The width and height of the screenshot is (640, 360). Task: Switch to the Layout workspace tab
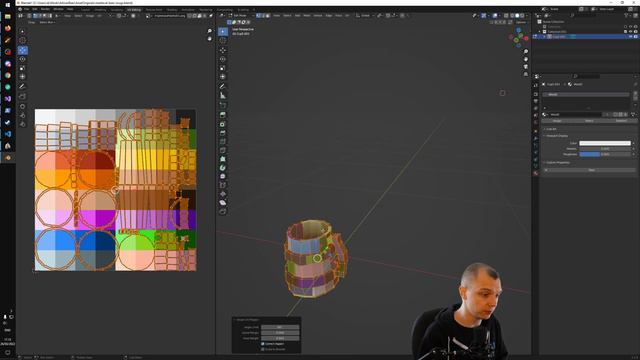point(85,9)
